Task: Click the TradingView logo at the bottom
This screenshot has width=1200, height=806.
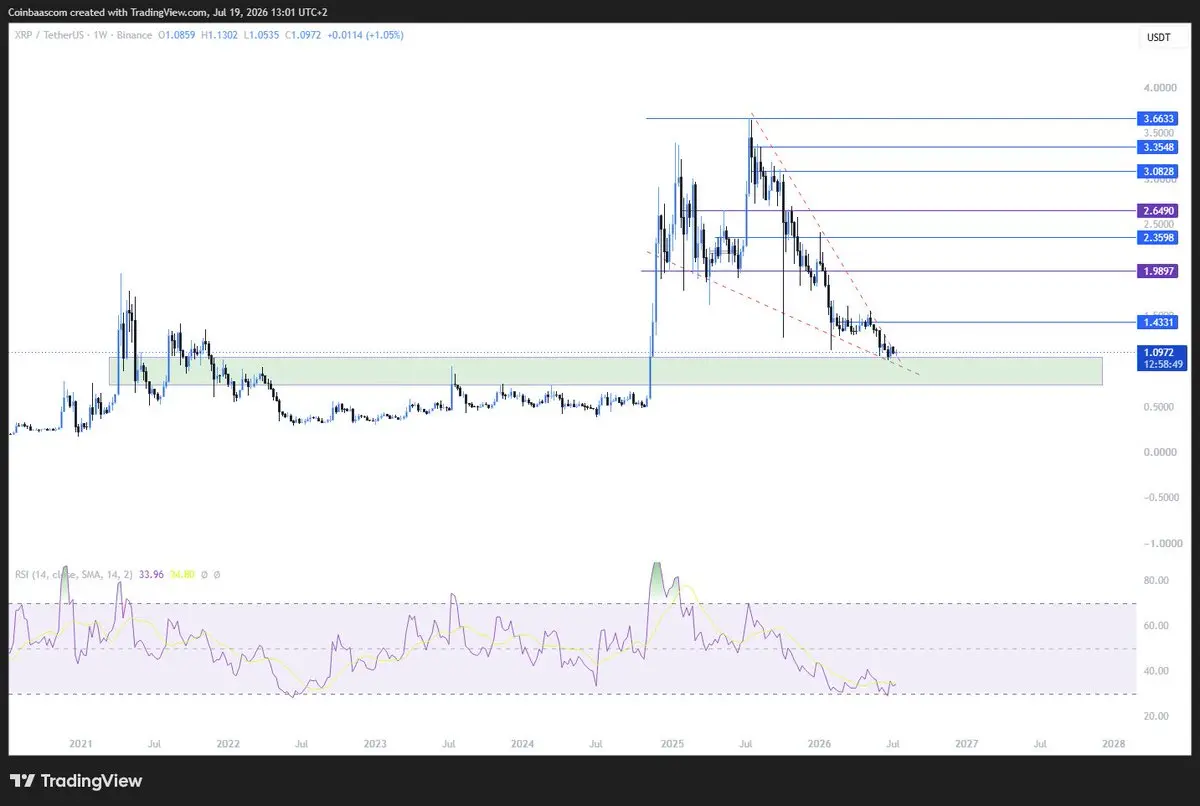Action: [x=76, y=781]
